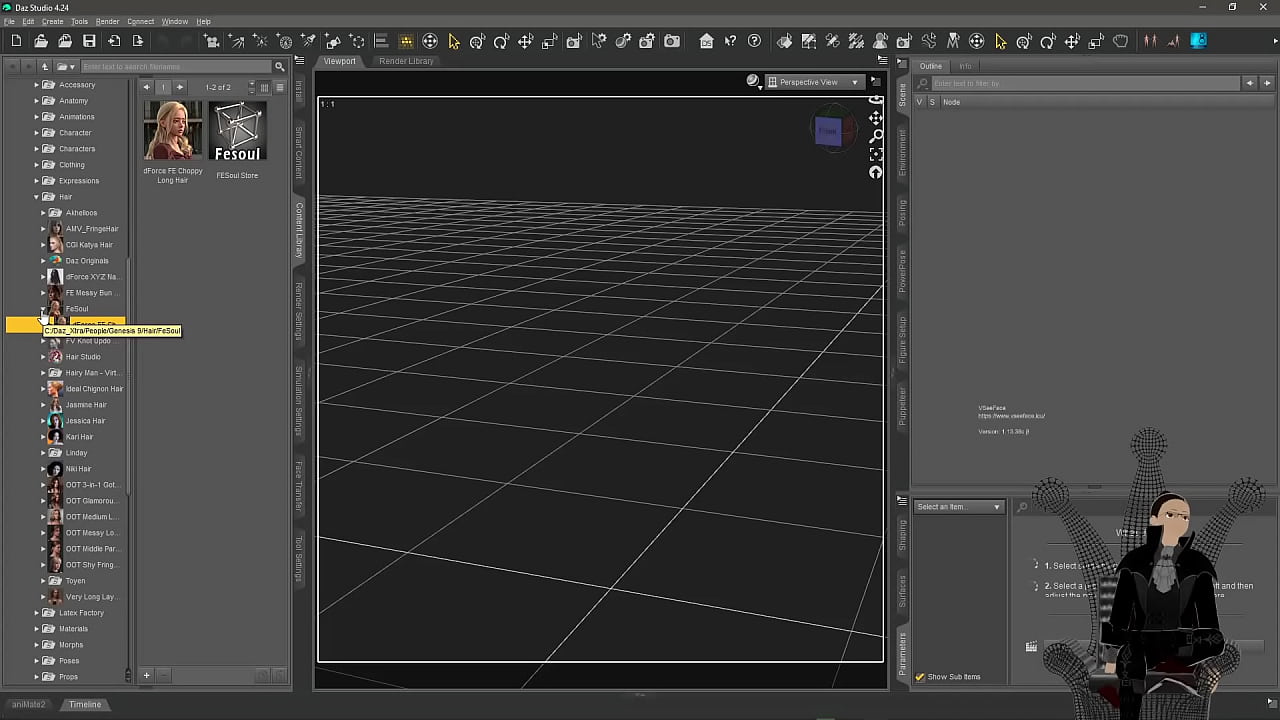This screenshot has height=720, width=1280.
Task: Toggle the Show Sub Items checkbox
Action: click(x=920, y=677)
